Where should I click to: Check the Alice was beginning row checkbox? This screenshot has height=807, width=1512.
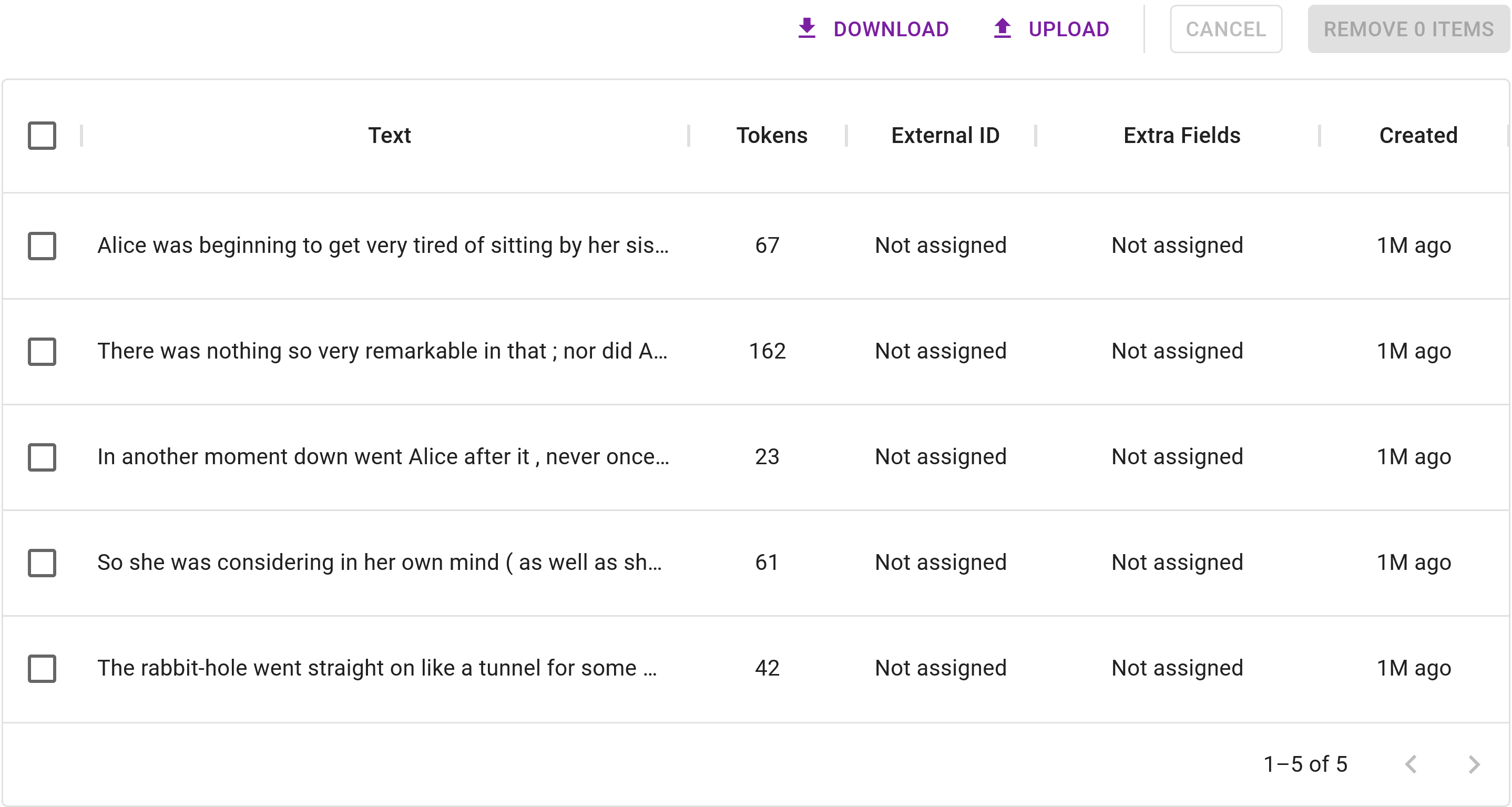pyautogui.click(x=42, y=245)
